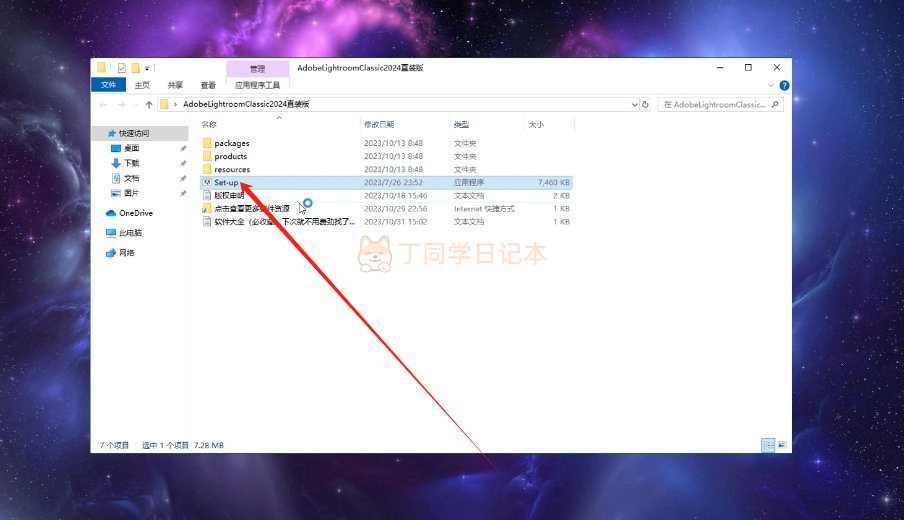Click the pin icon next to 文档
Image resolution: width=904 pixels, height=520 pixels.
point(183,178)
